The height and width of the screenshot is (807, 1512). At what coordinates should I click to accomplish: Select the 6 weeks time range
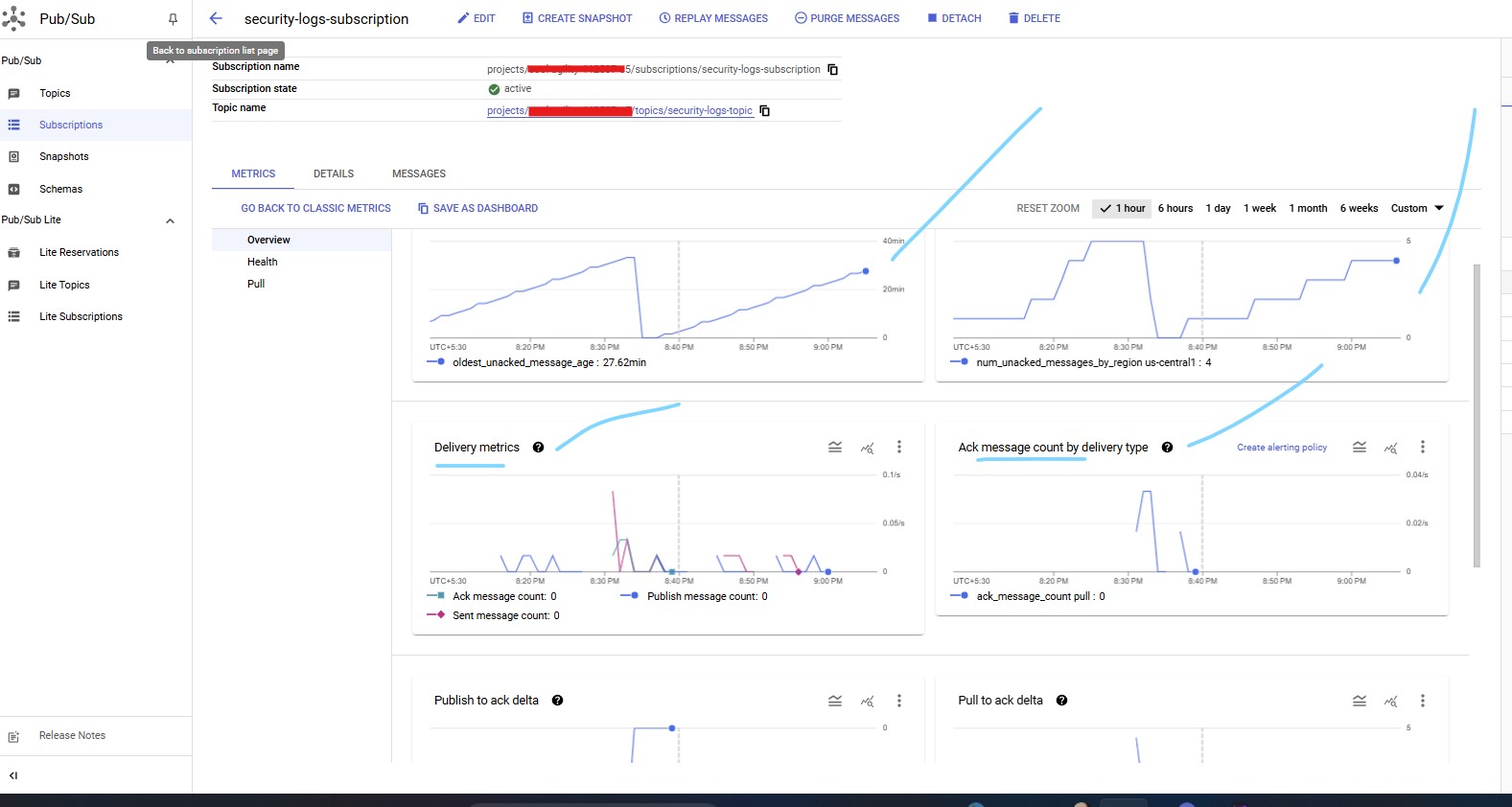coord(1359,208)
